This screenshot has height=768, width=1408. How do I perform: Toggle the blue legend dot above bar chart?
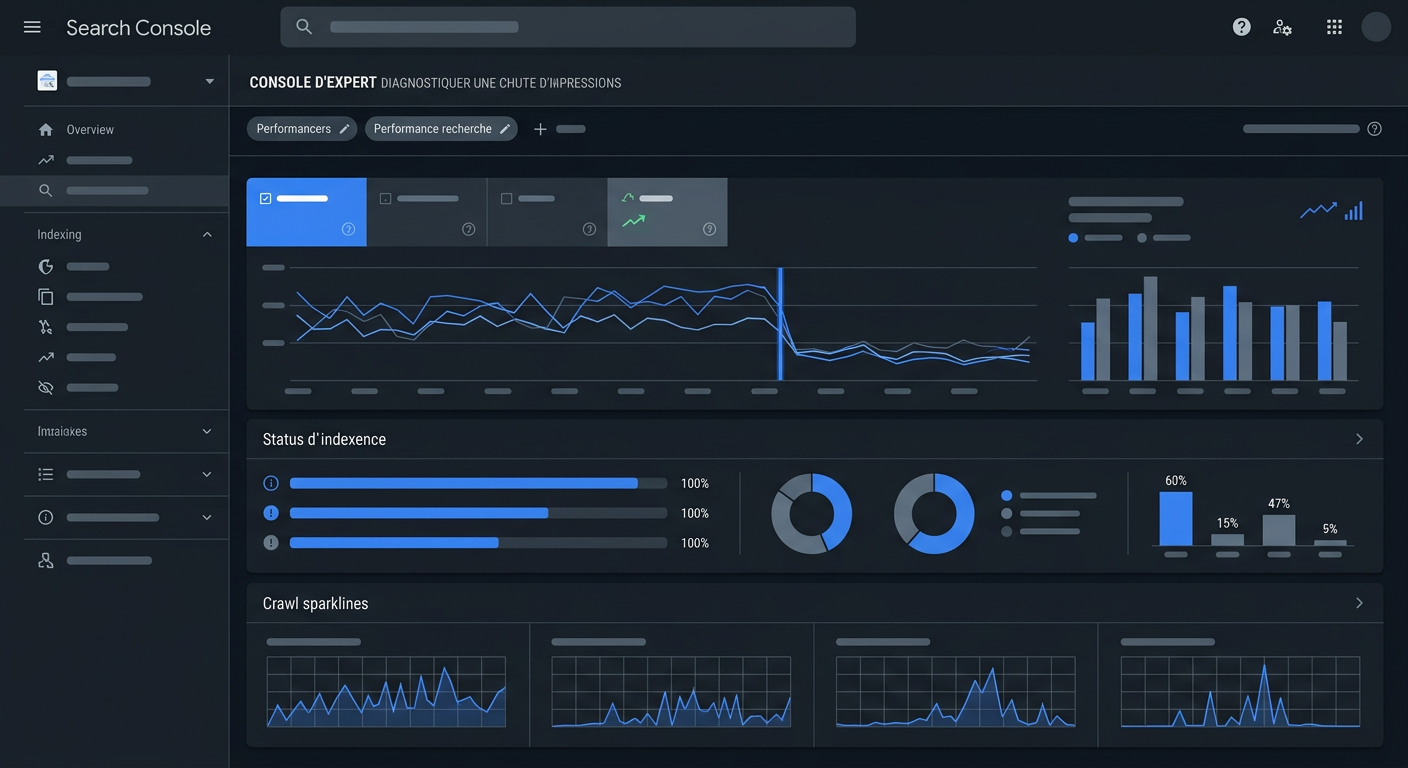coord(1073,238)
